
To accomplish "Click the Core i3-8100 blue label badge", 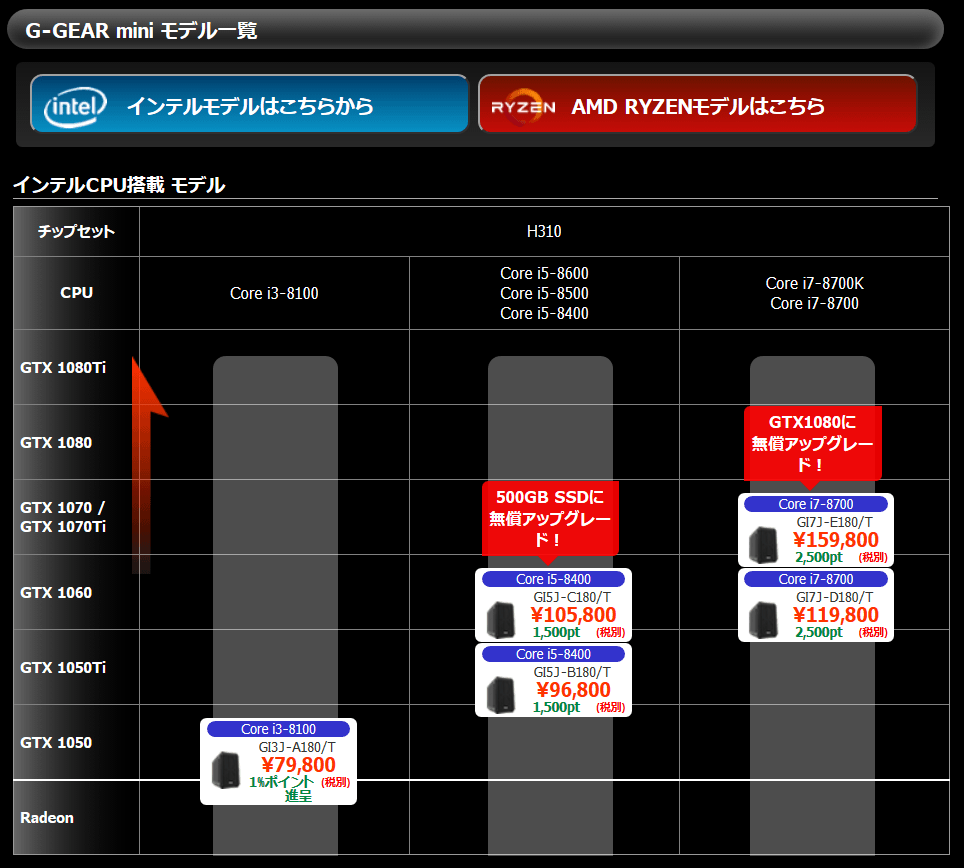I will click(279, 729).
